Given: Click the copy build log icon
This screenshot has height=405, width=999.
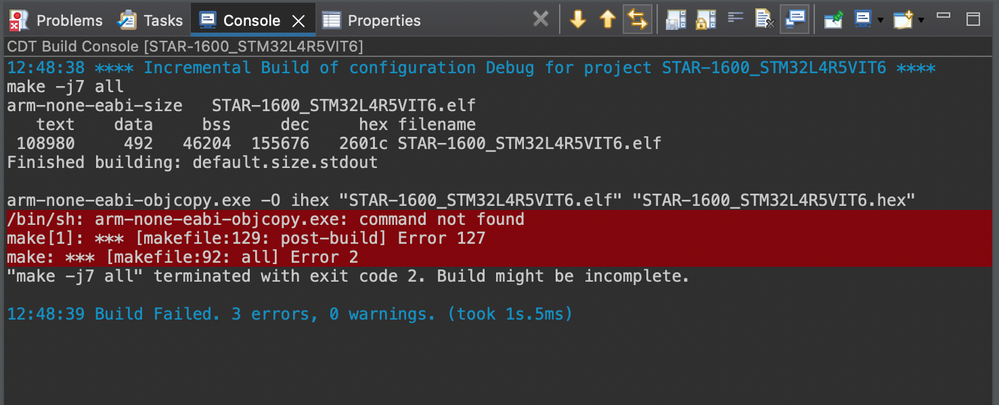Looking at the screenshot, I should [x=675, y=20].
